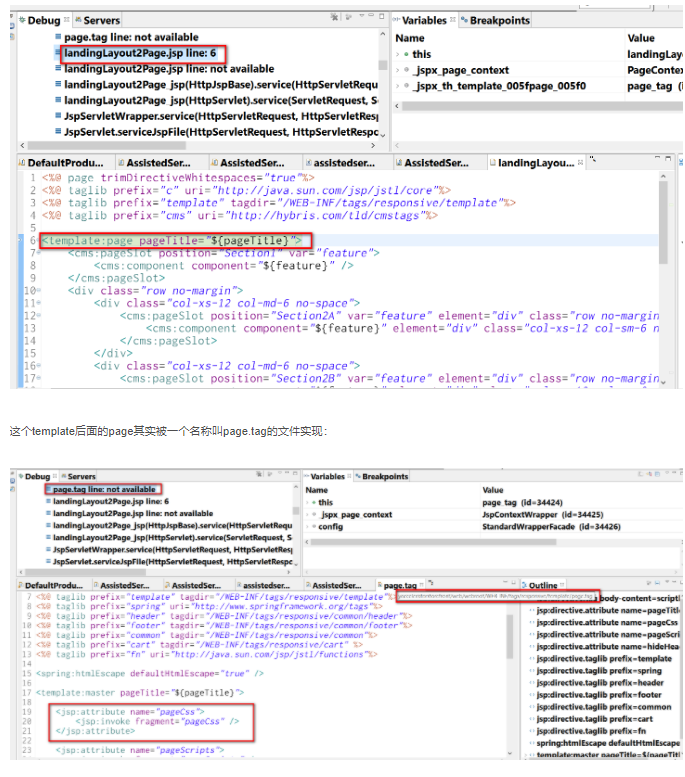The width and height of the screenshot is (685, 777).
Task: Open view menu arrow in first Debug view
Action: pyautogui.click(x=362, y=16)
